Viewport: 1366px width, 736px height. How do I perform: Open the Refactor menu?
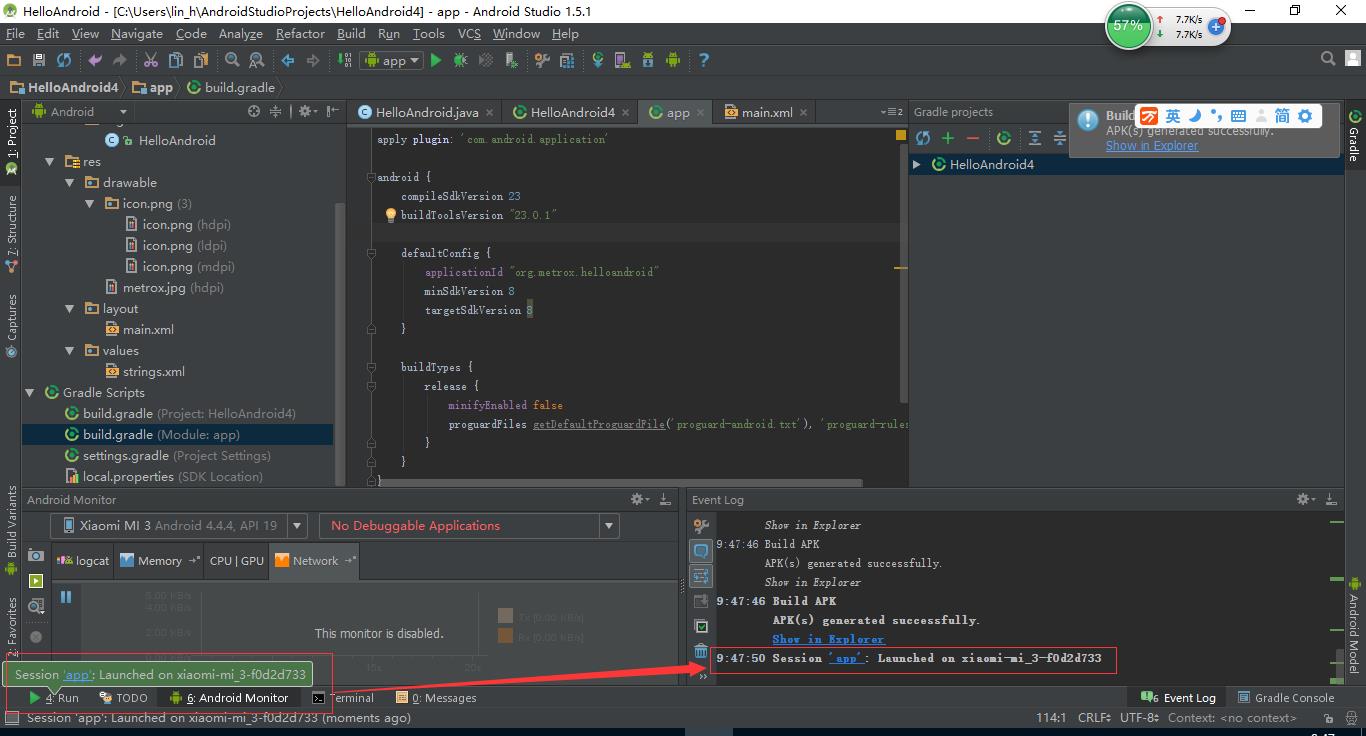click(x=300, y=33)
